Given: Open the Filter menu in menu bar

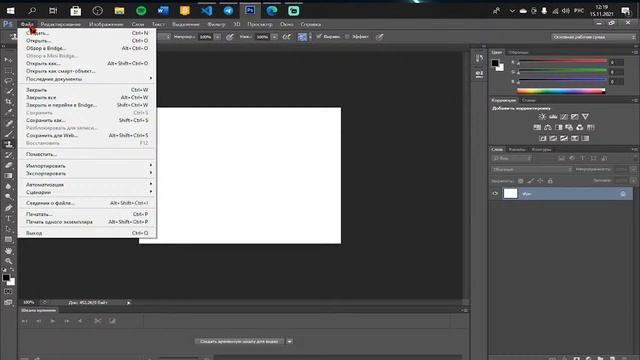Looking at the screenshot, I should [x=216, y=24].
